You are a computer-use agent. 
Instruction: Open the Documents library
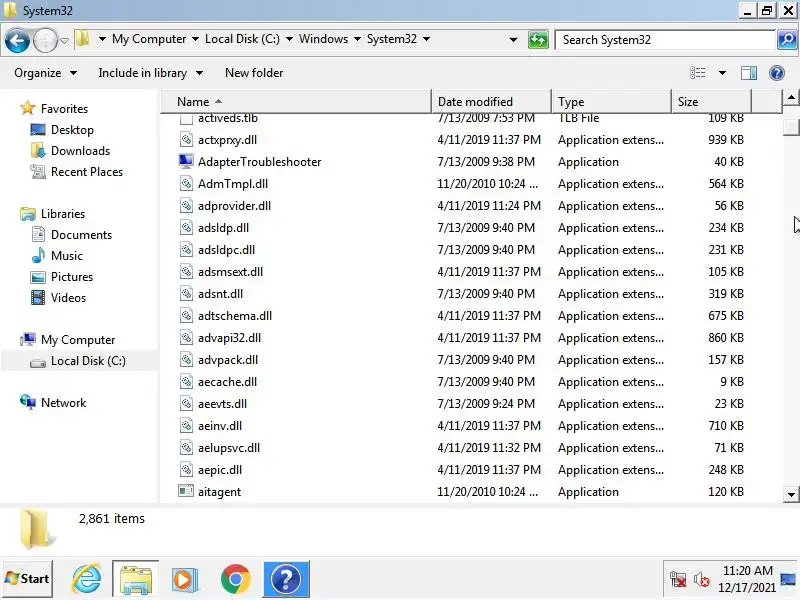coord(81,235)
